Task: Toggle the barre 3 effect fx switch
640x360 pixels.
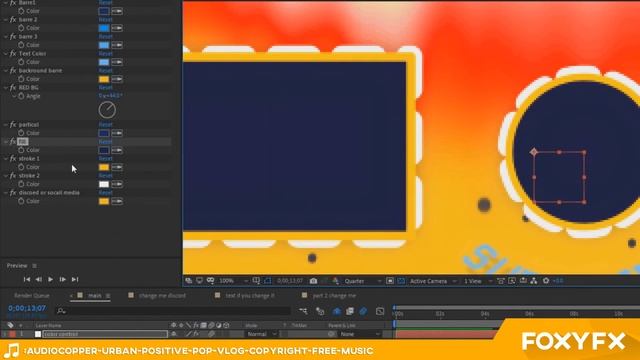Action: pos(13,36)
